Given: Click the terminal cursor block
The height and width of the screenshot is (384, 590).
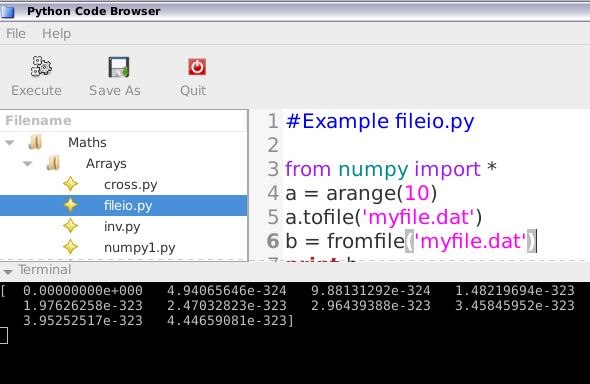Looking at the screenshot, I should click(x=4, y=335).
